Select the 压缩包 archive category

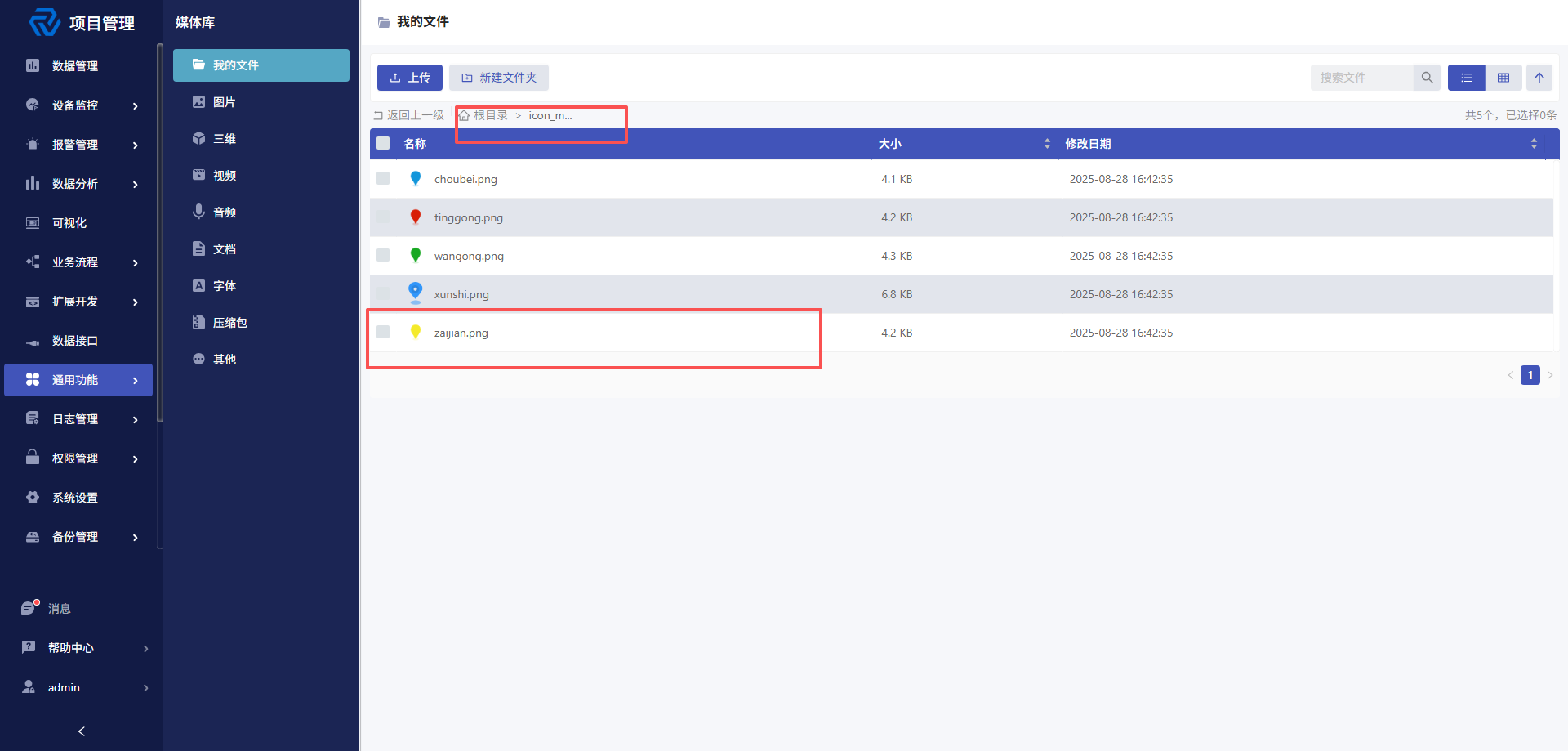point(261,323)
